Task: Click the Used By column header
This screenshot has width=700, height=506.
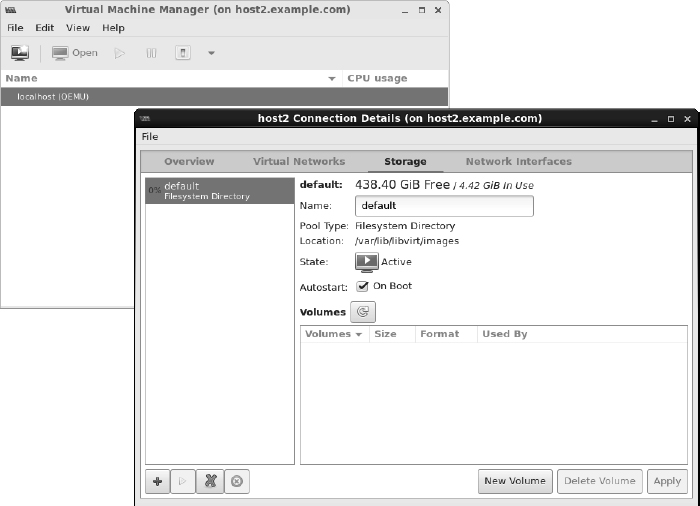Action: click(582, 334)
